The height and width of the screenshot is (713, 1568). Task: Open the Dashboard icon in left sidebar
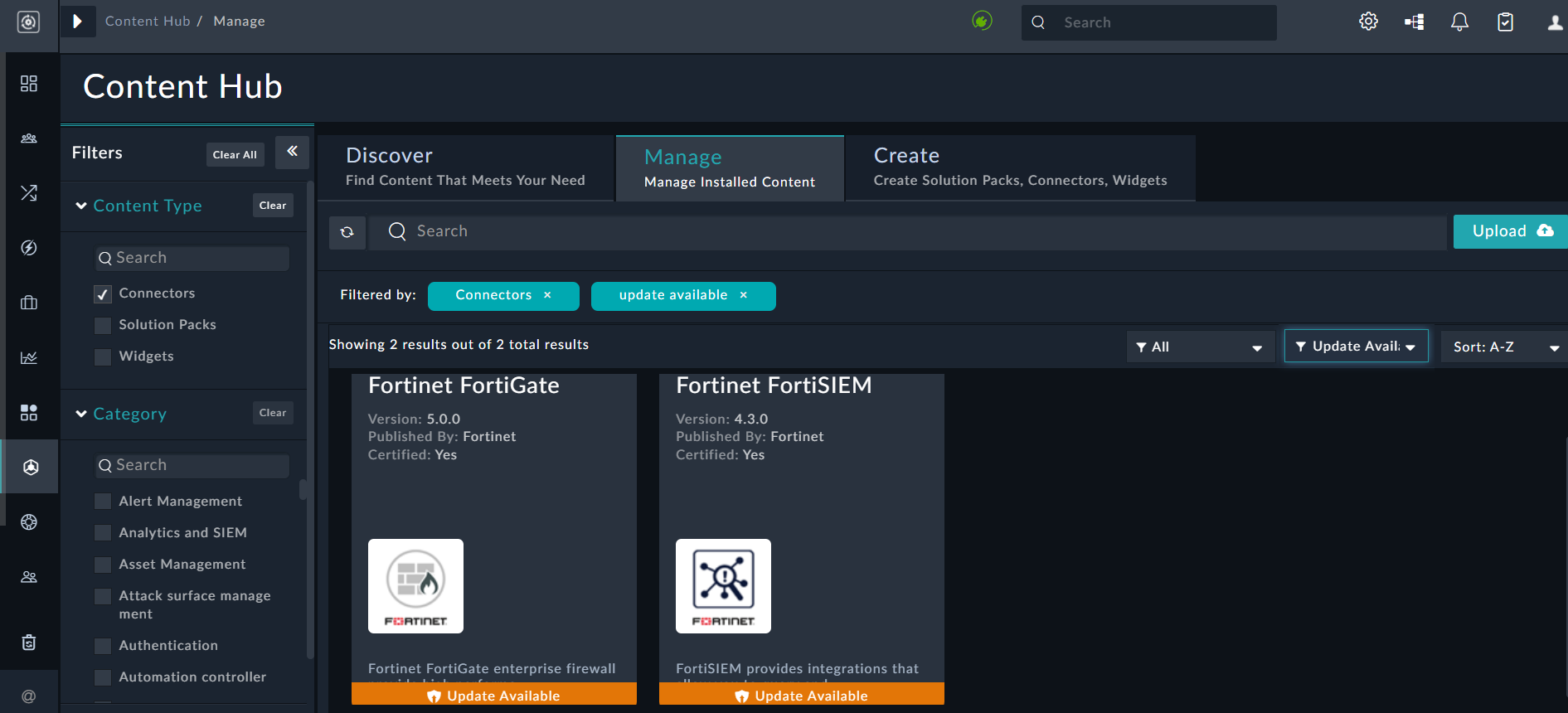point(29,84)
